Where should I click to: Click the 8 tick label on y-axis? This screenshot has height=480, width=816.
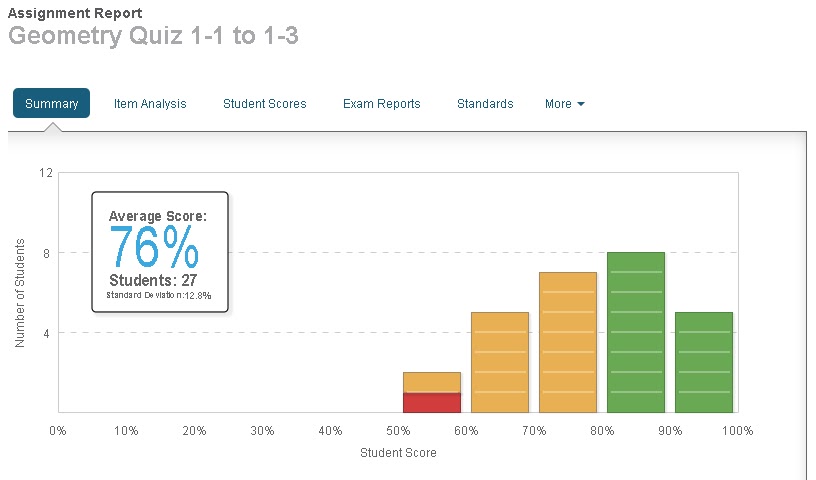46,254
